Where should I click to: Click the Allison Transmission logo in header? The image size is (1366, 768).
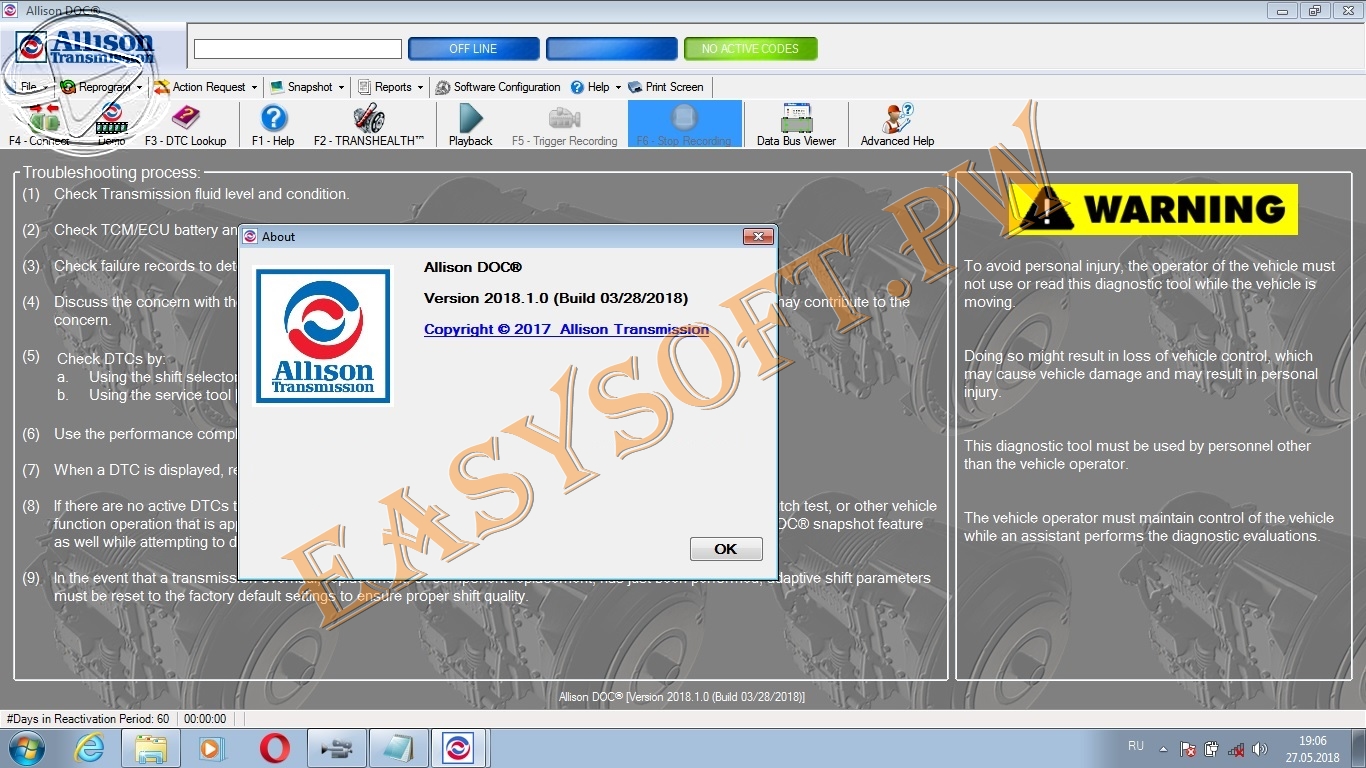[x=87, y=47]
